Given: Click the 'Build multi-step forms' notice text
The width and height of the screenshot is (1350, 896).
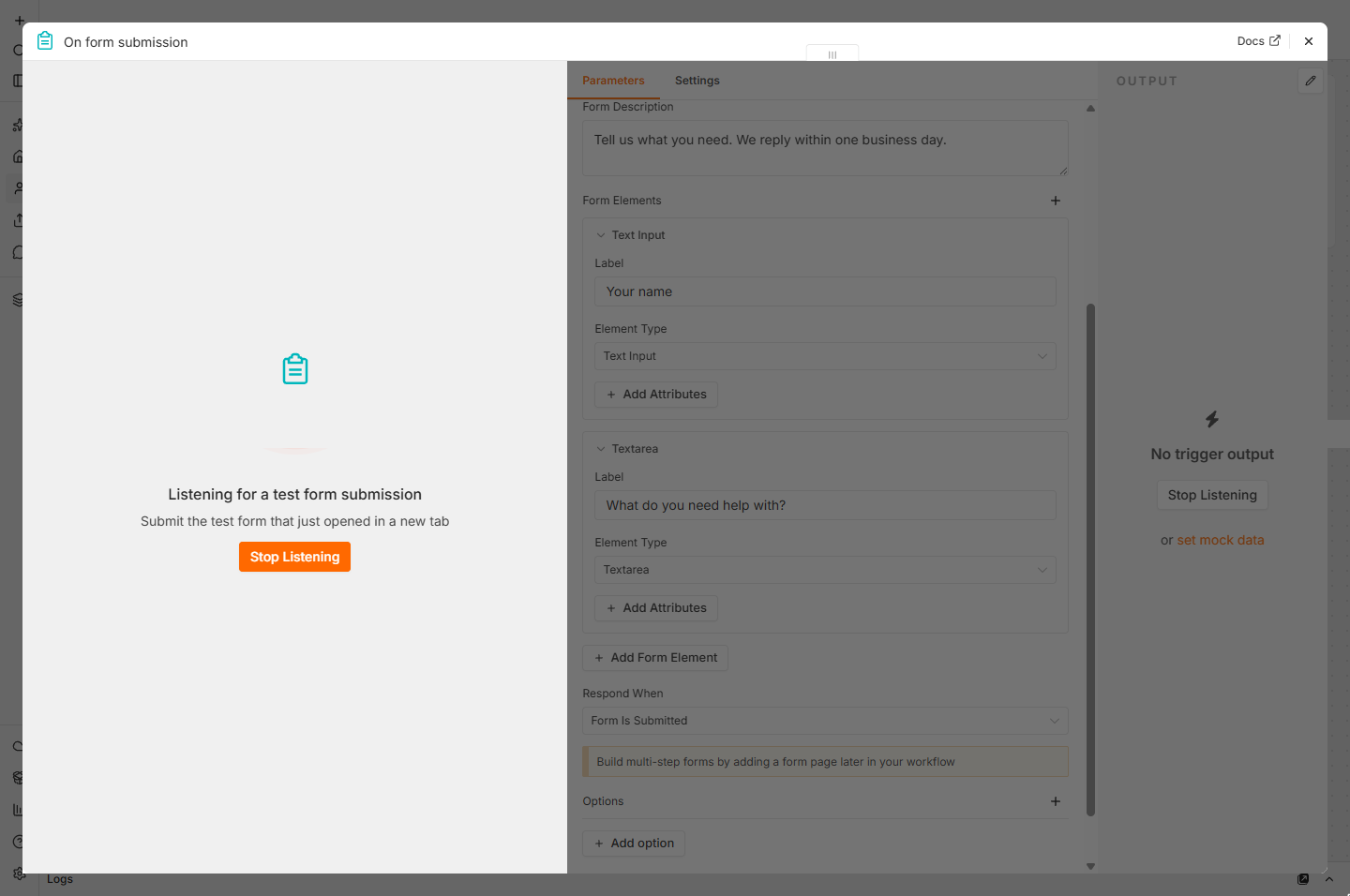Looking at the screenshot, I should [x=775, y=762].
